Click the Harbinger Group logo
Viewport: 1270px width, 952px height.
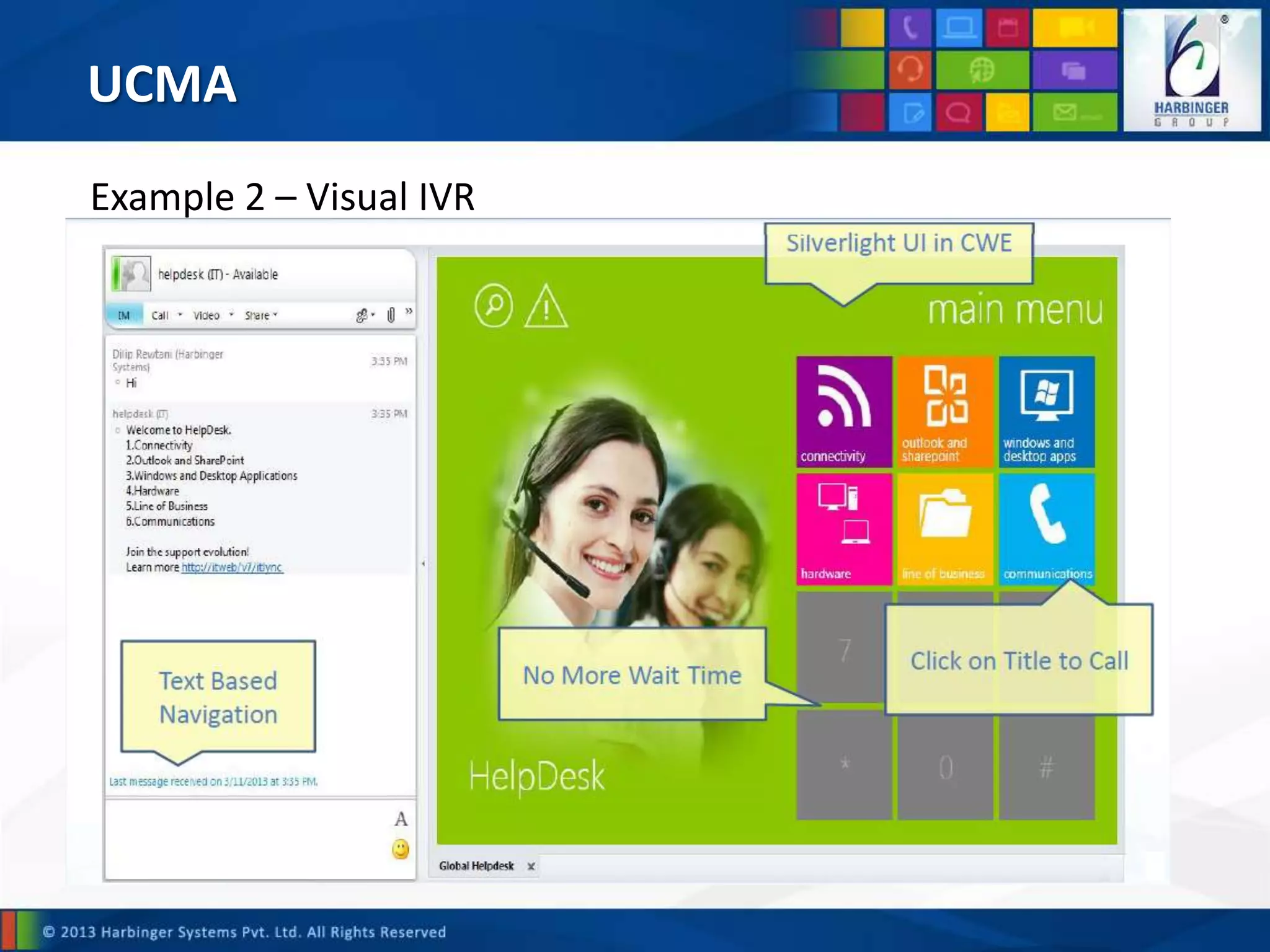[1191, 70]
